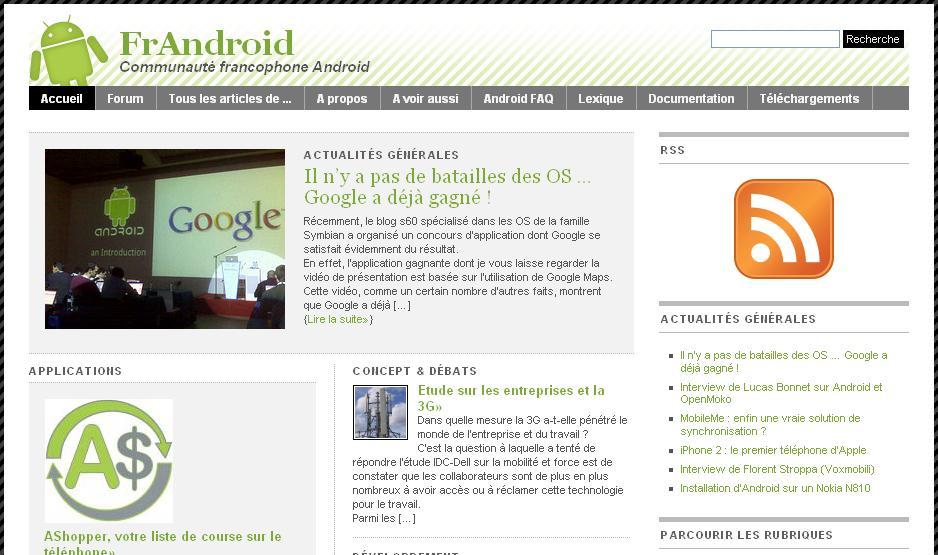Open headline Il n'y a pas de batailles des OS

[447, 187]
